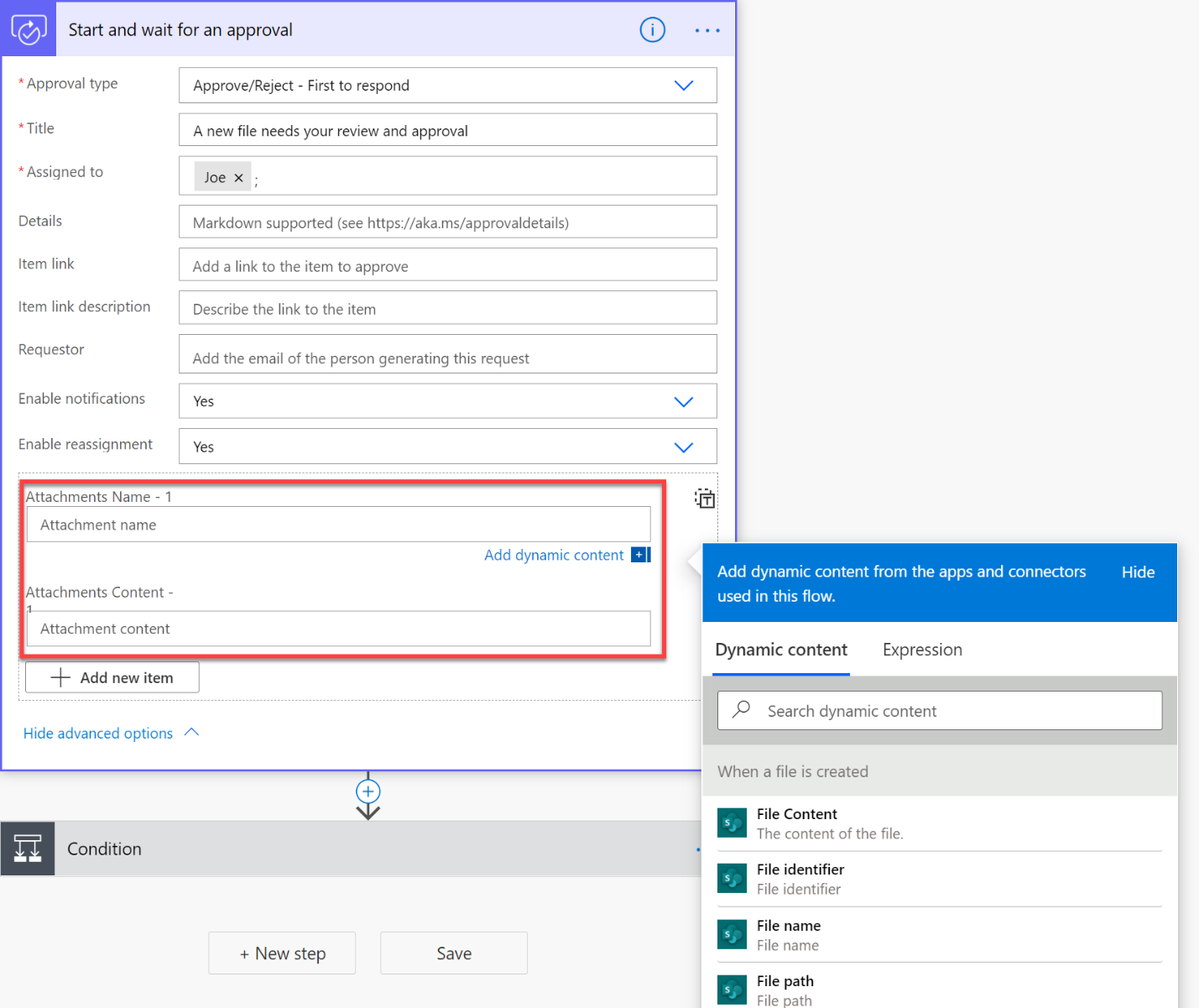Click the search magnifier icon

click(x=742, y=710)
